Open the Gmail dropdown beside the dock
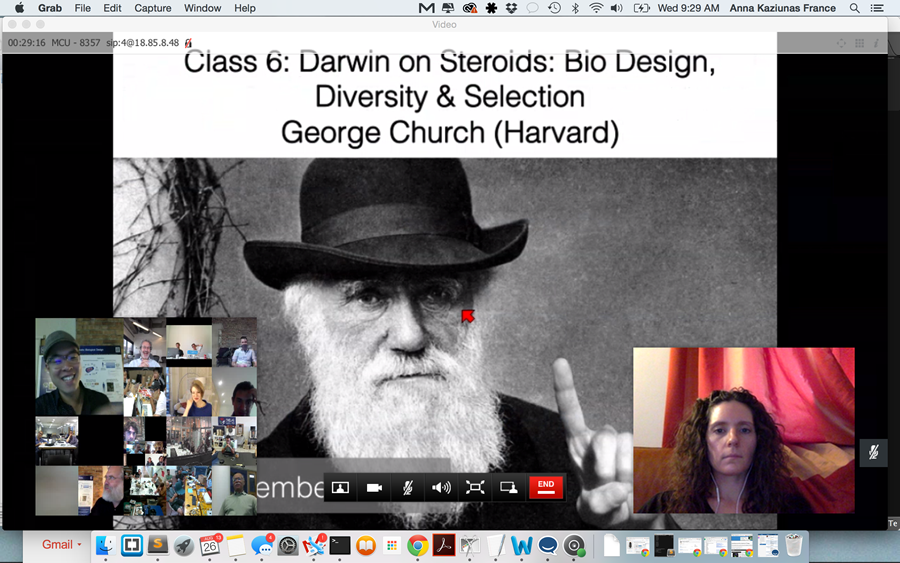Viewport: 900px width, 563px height. [x=61, y=545]
